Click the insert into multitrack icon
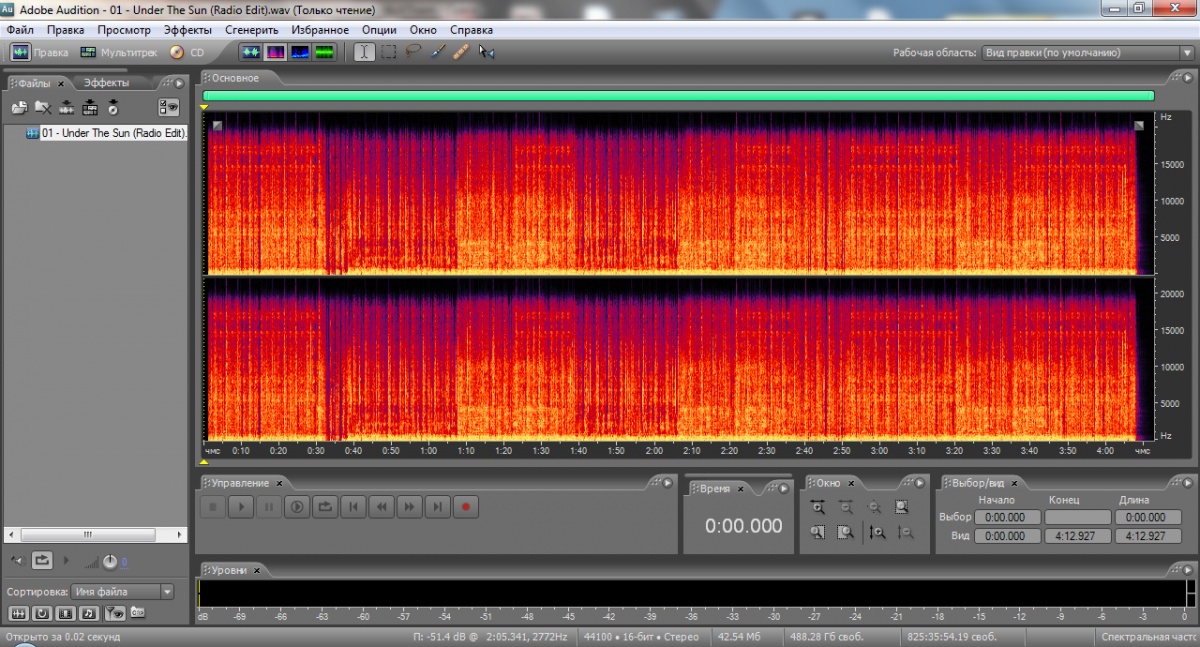 (90, 107)
